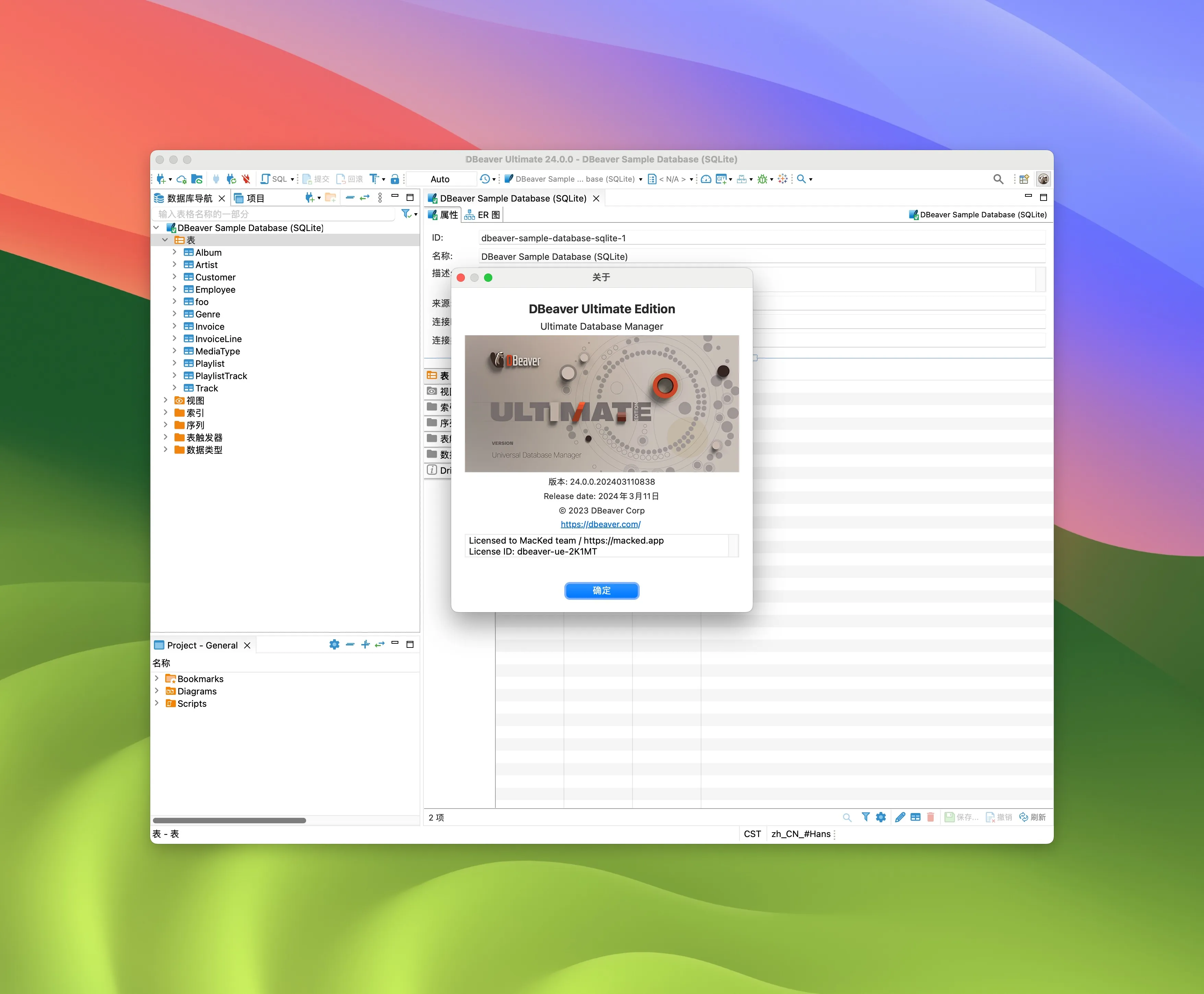Expand the Customer table in navigator
The height and width of the screenshot is (994, 1204).
point(175,277)
